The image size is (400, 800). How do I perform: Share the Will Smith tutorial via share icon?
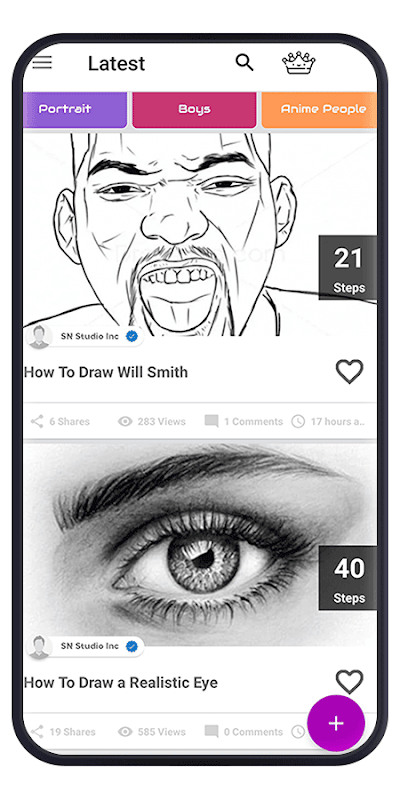[x=37, y=421]
